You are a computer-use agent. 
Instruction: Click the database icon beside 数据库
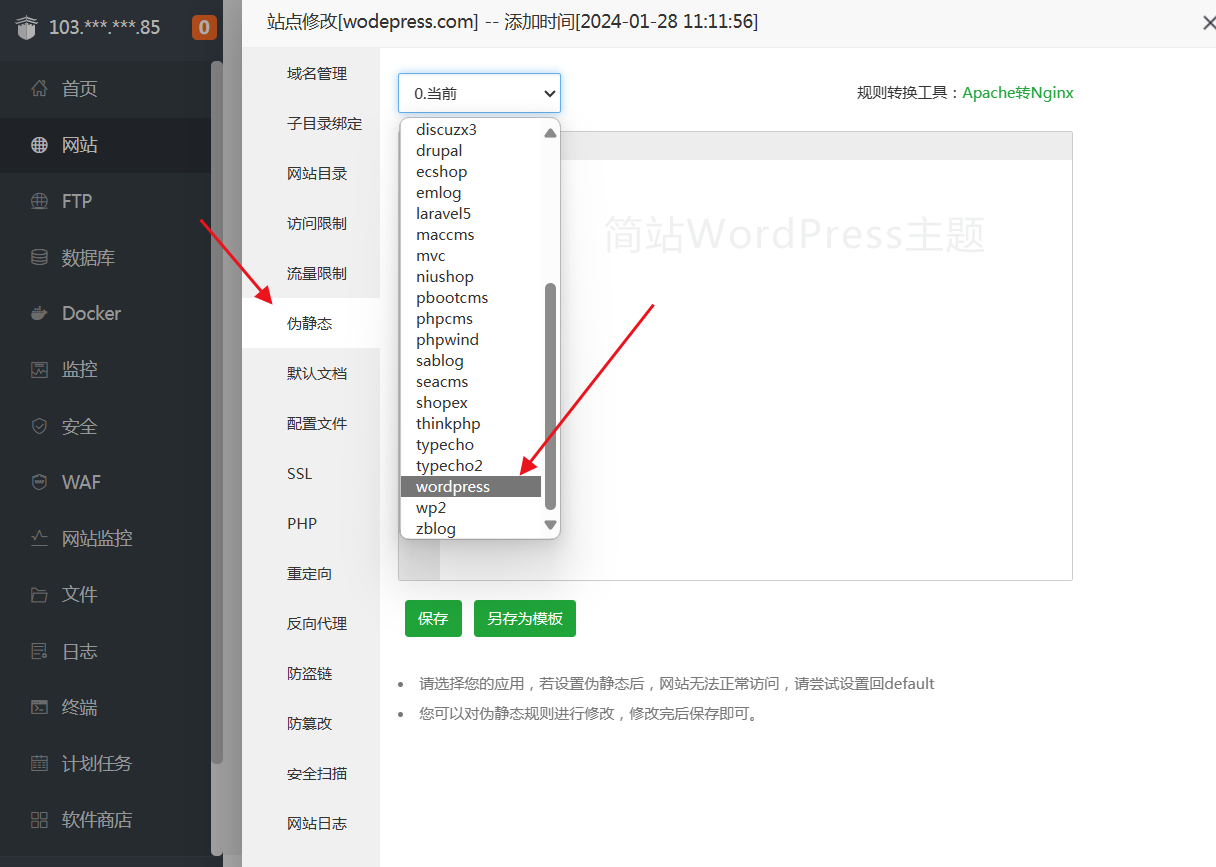[39, 258]
